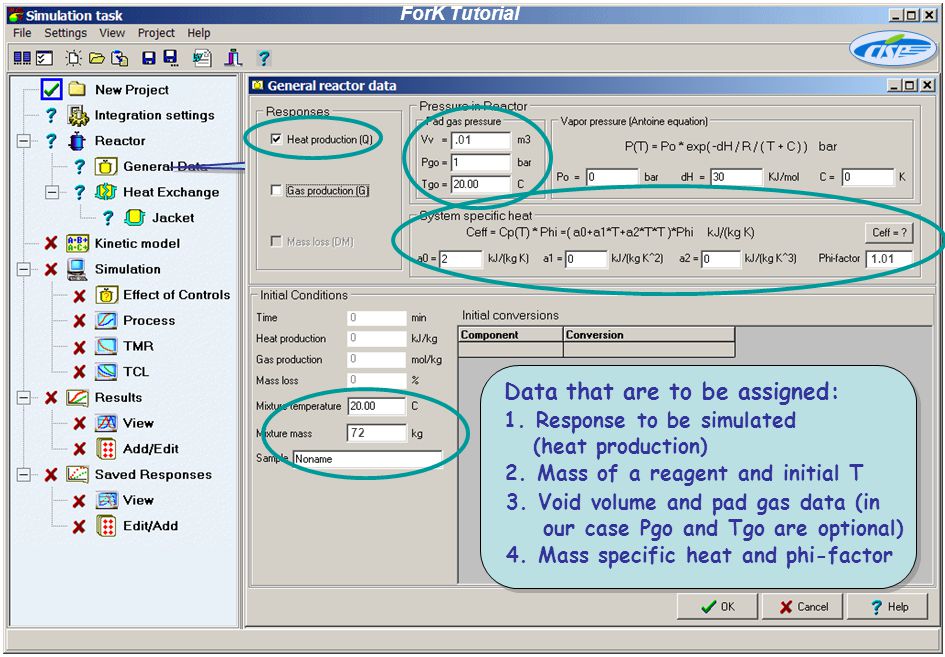
Task: Collapse the Heat Exchange tree node
Action: [52, 192]
